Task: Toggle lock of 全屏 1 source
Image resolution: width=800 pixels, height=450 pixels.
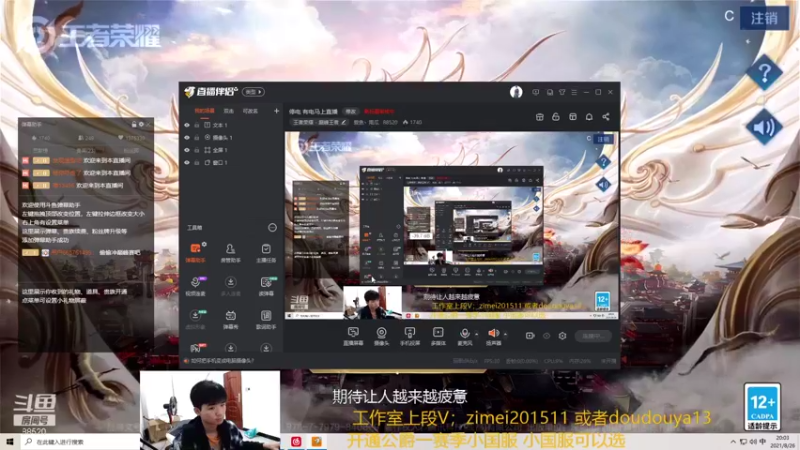Action: point(196,150)
